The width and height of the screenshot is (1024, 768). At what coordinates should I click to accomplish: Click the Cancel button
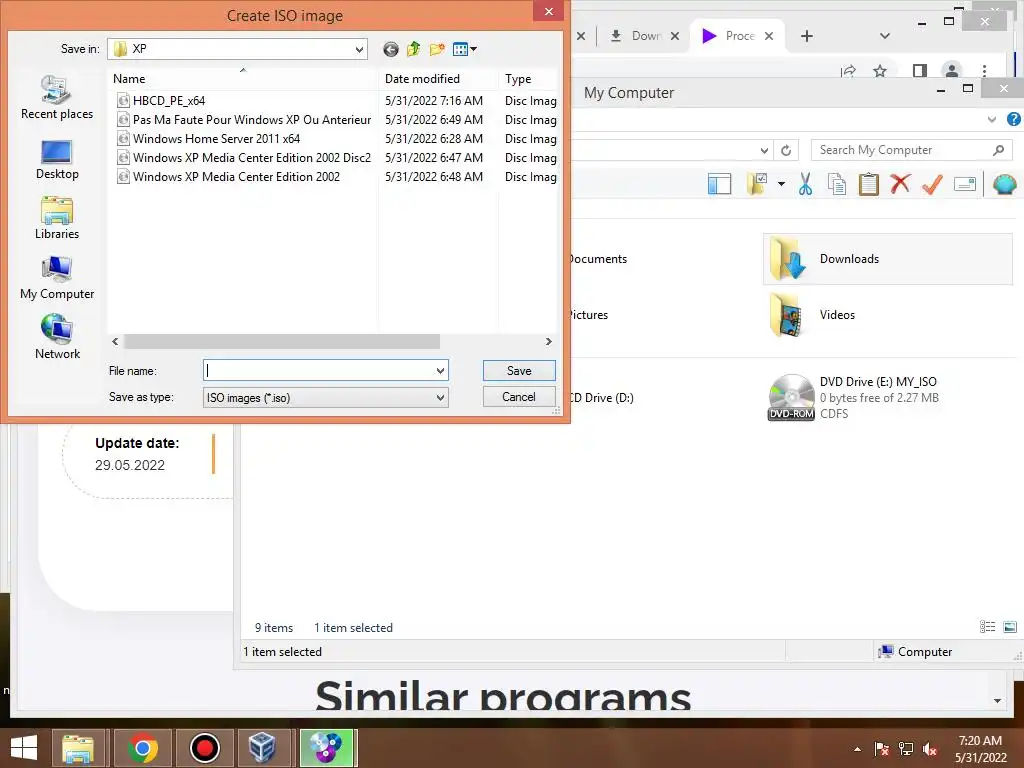tap(519, 397)
